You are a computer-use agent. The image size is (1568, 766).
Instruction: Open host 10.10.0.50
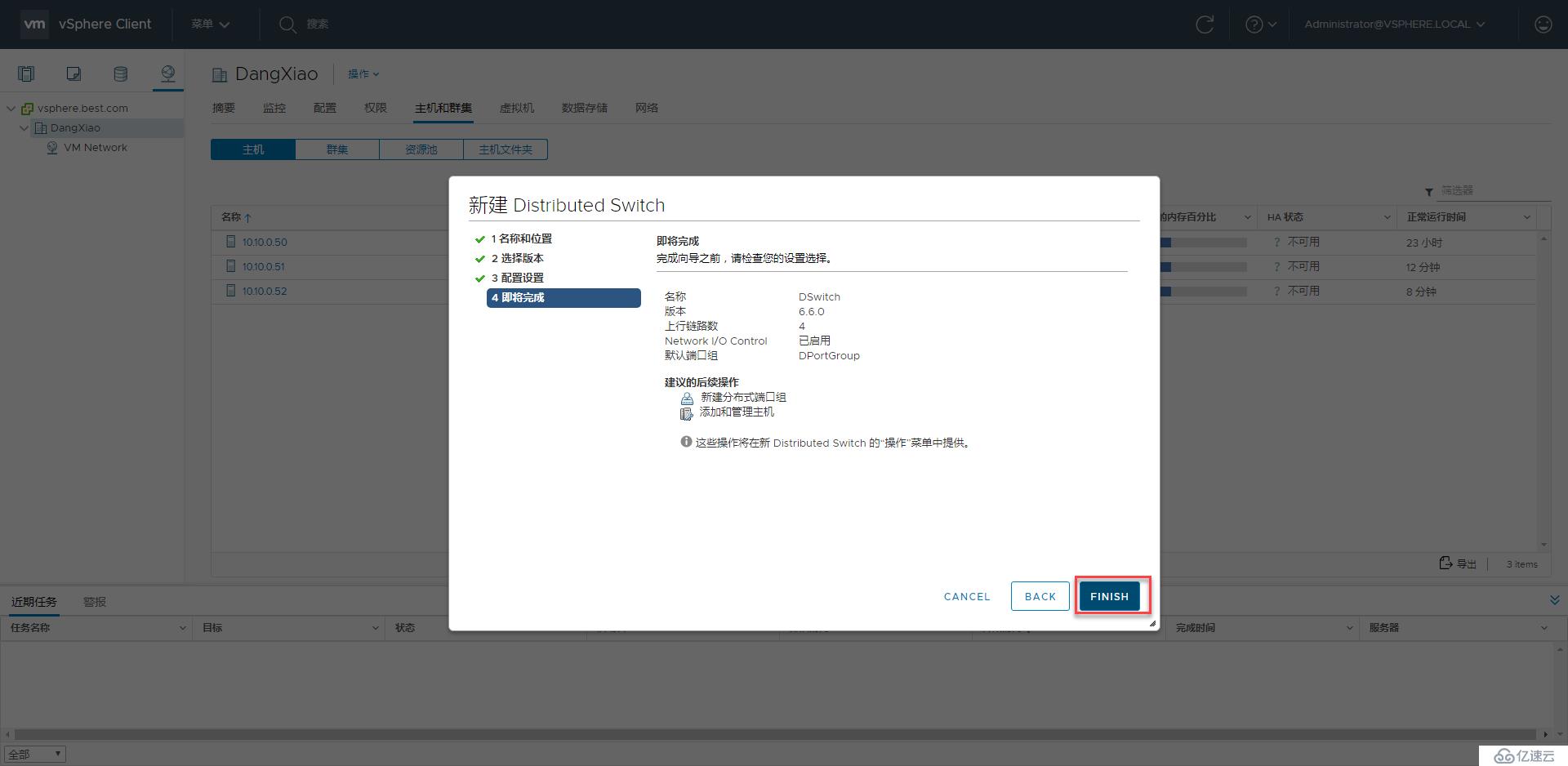tap(265, 243)
